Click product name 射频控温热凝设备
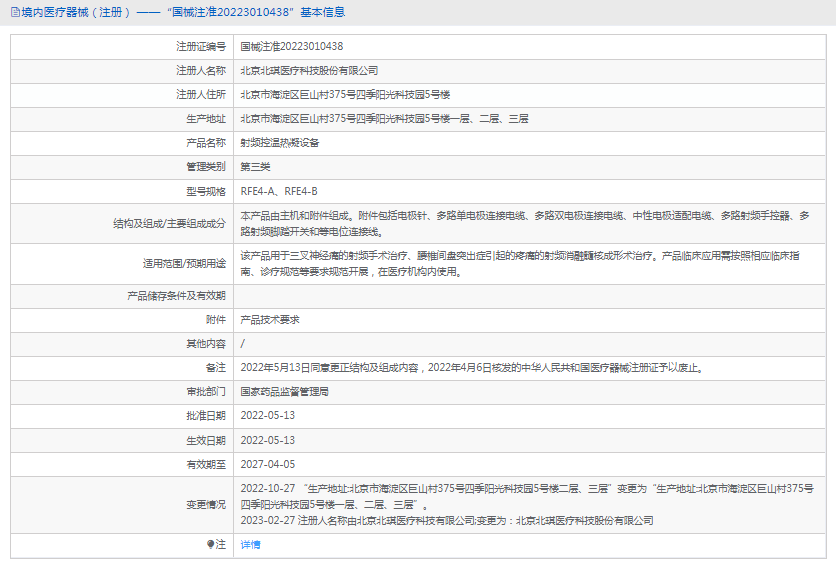The height and width of the screenshot is (562, 836). [x=279, y=142]
